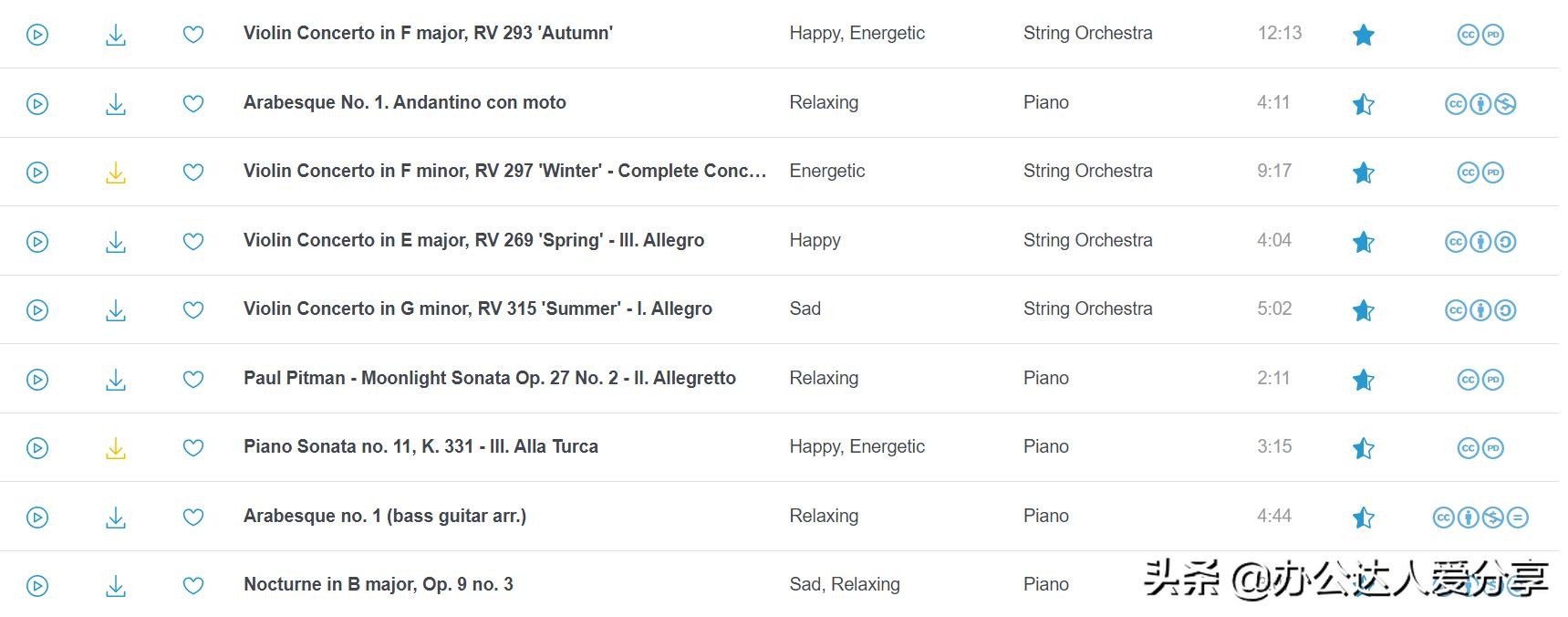
Task: Click the yellow download icon for 'Winter' concerto
Action: click(116, 173)
